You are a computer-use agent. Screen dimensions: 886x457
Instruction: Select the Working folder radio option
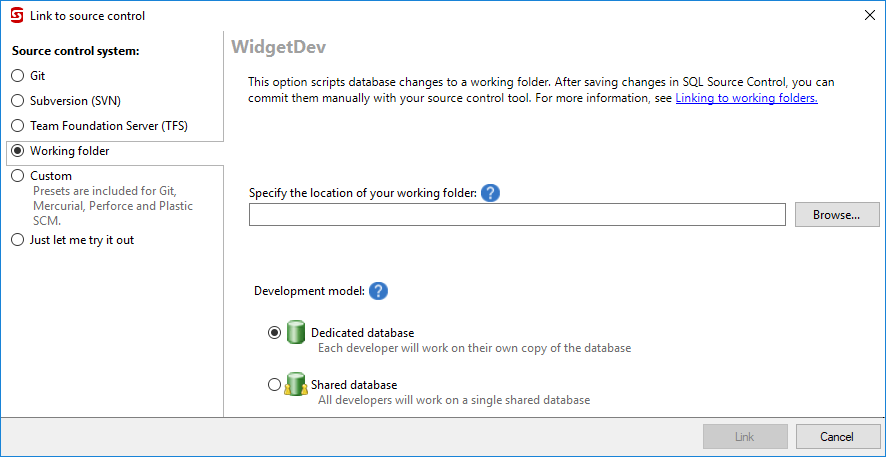click(x=17, y=151)
